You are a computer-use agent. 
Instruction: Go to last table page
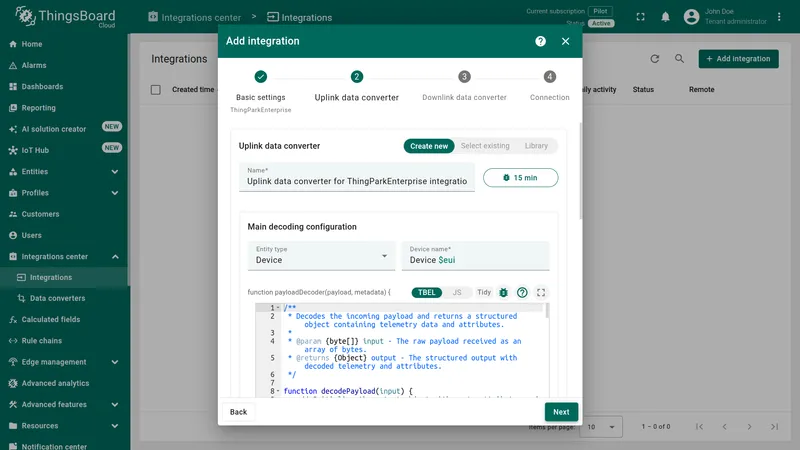pyautogui.click(x=774, y=427)
